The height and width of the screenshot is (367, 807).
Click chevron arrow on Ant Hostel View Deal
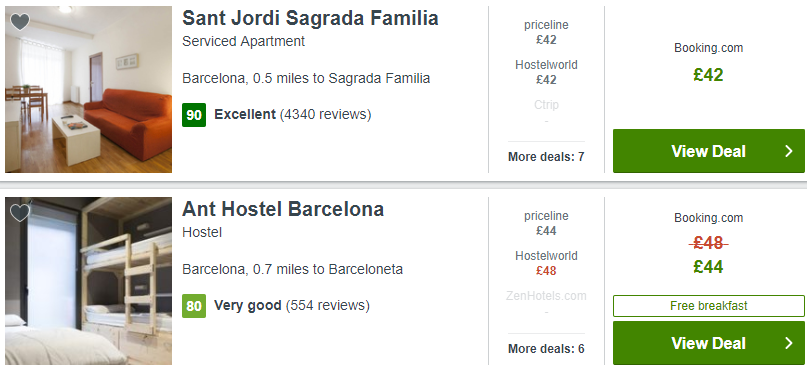(788, 343)
